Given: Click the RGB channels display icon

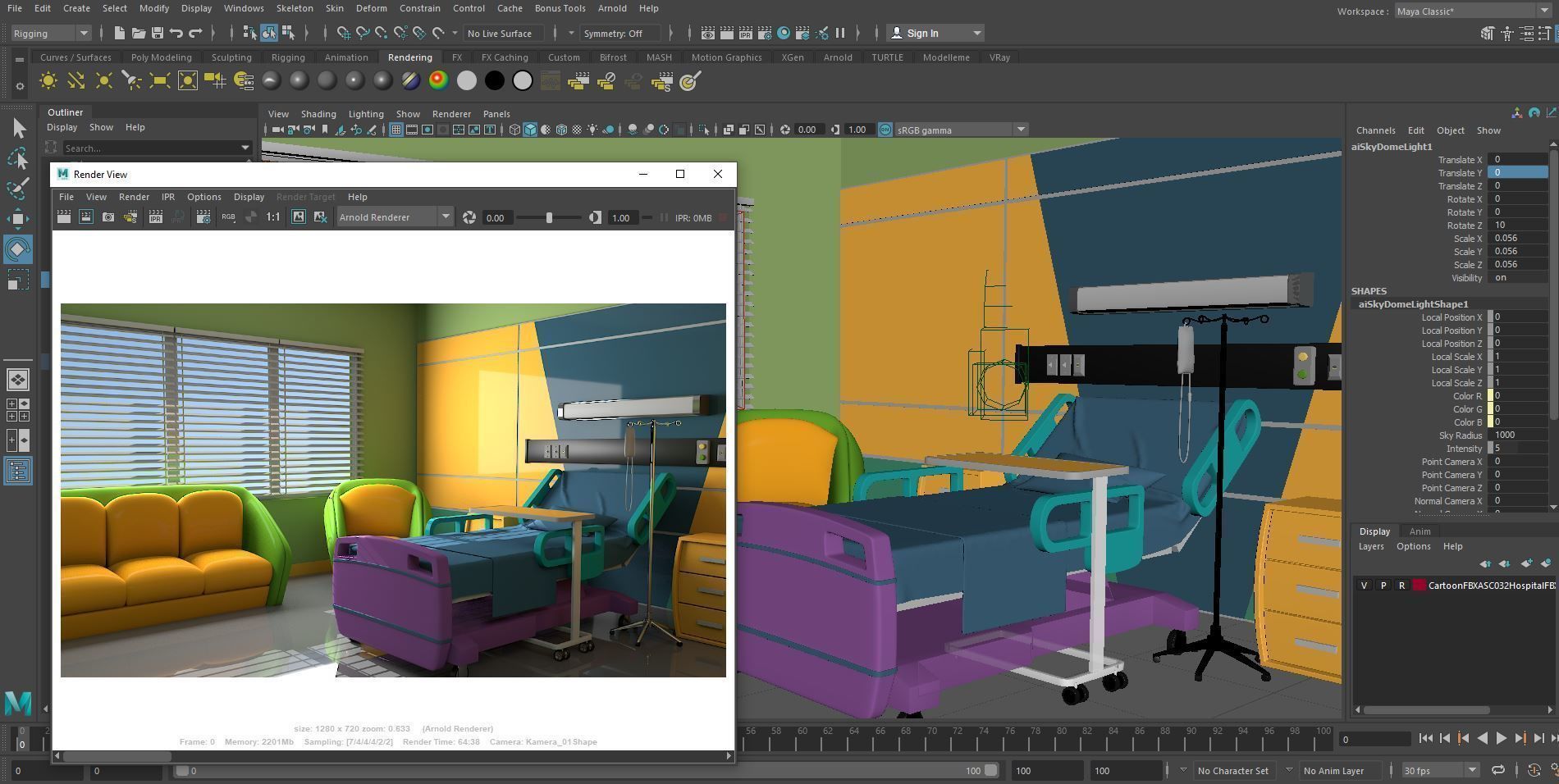Looking at the screenshot, I should coord(228,217).
